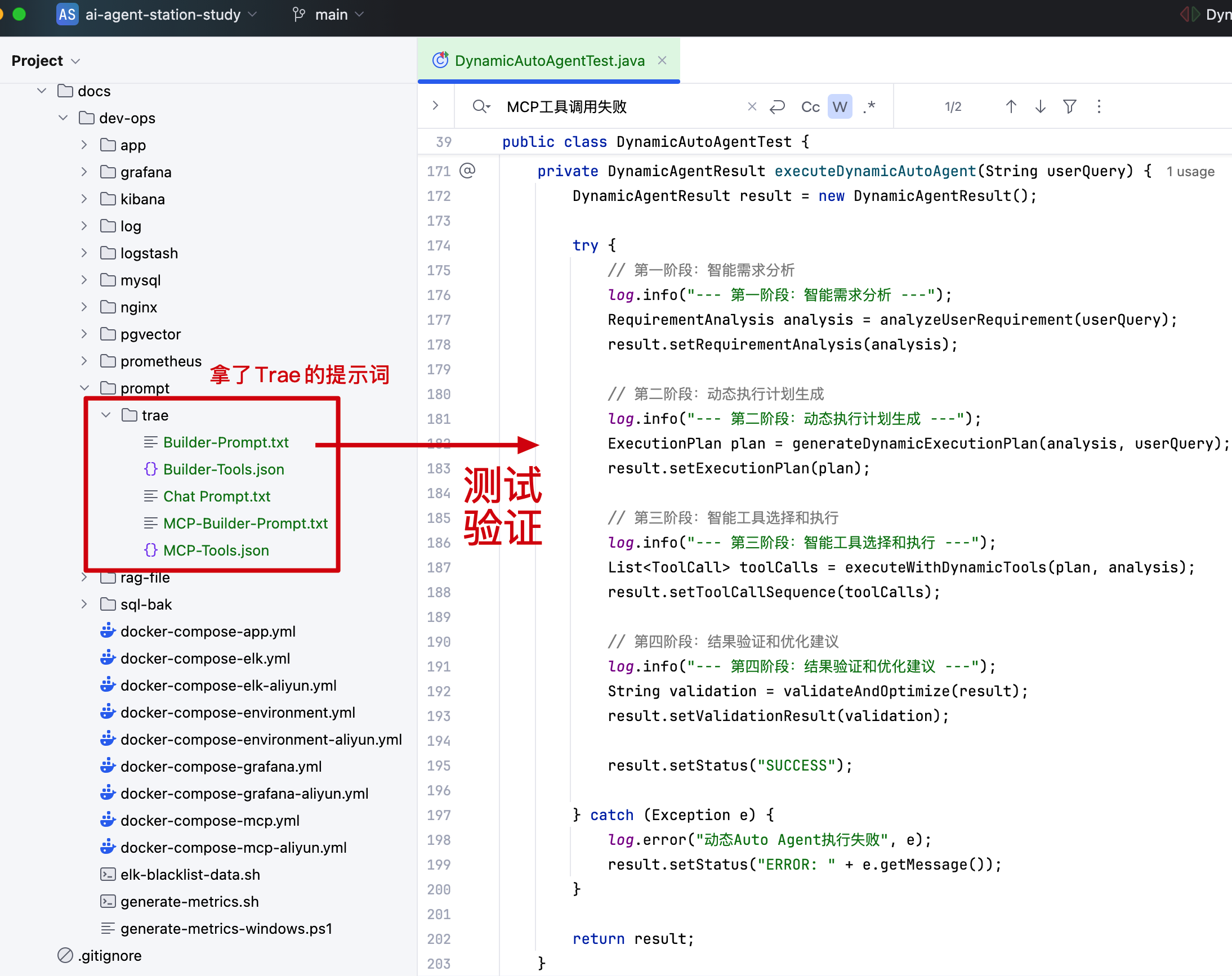Toggle Regex (.*) search option
1232x976 pixels.
[x=869, y=107]
